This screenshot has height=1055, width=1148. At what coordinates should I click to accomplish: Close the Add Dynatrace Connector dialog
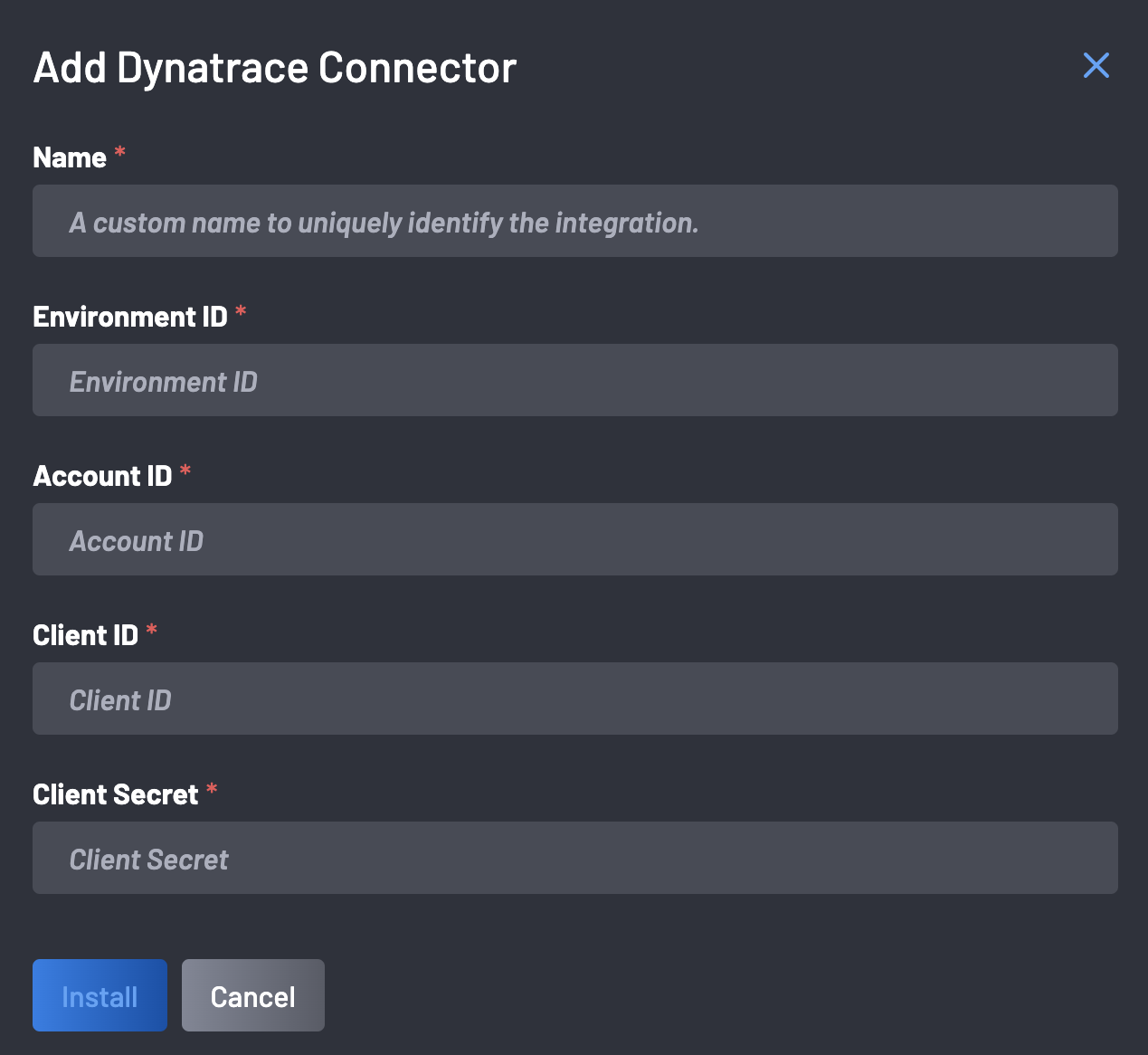click(x=1096, y=65)
